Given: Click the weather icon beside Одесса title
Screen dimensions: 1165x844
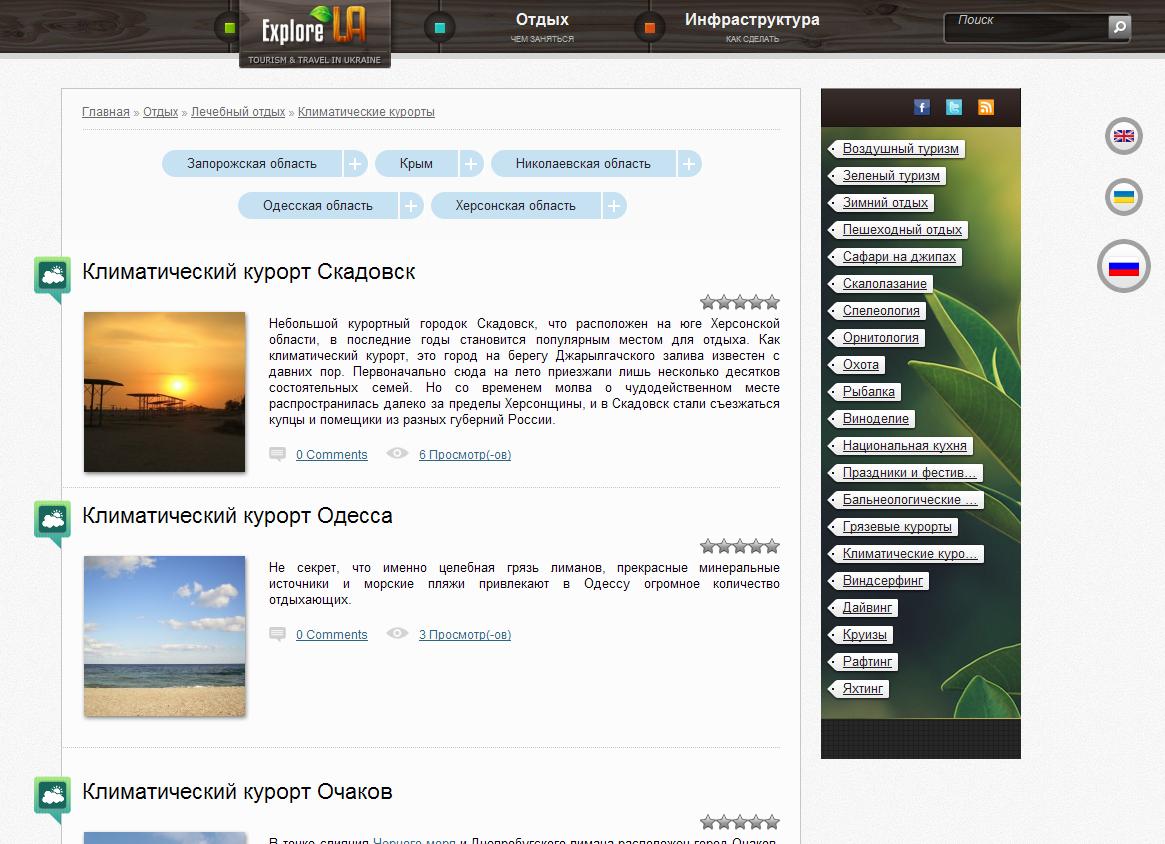Looking at the screenshot, I should (53, 523).
